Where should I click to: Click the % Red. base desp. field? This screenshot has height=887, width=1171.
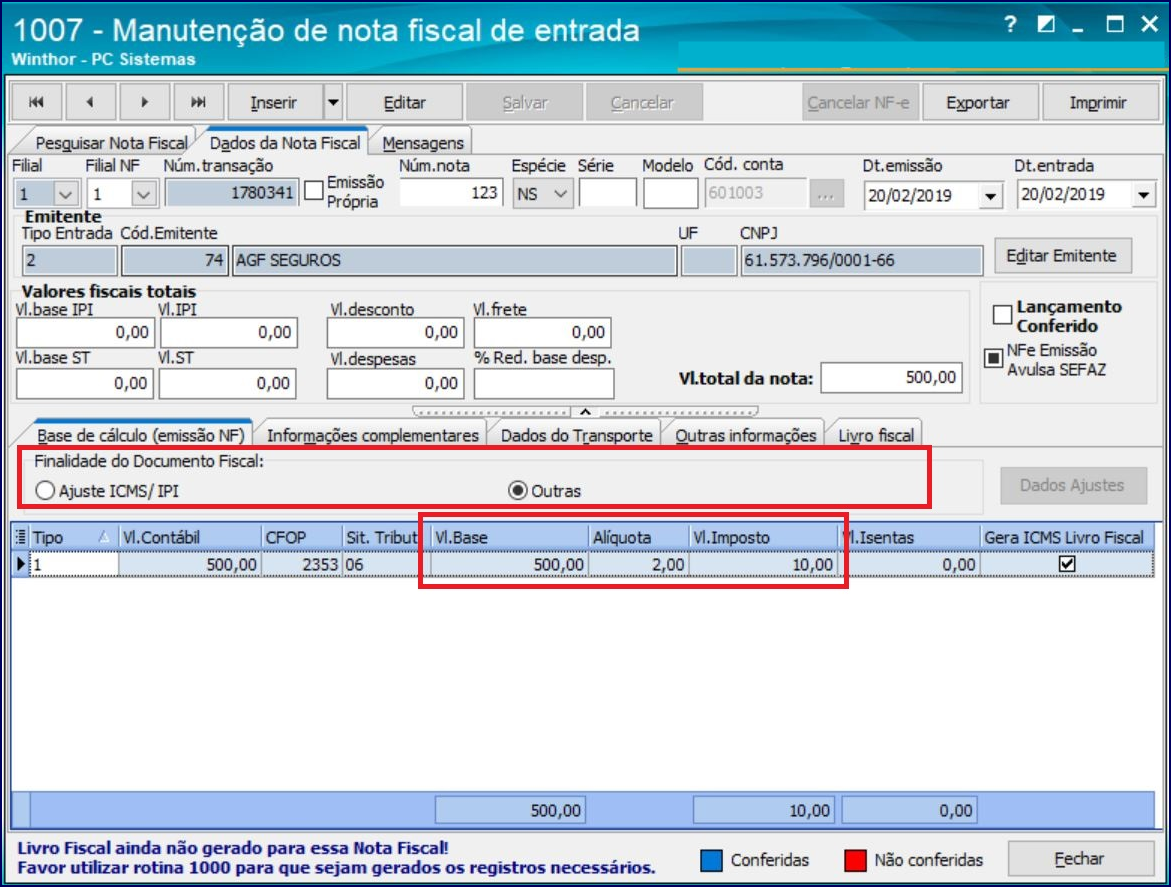544,384
